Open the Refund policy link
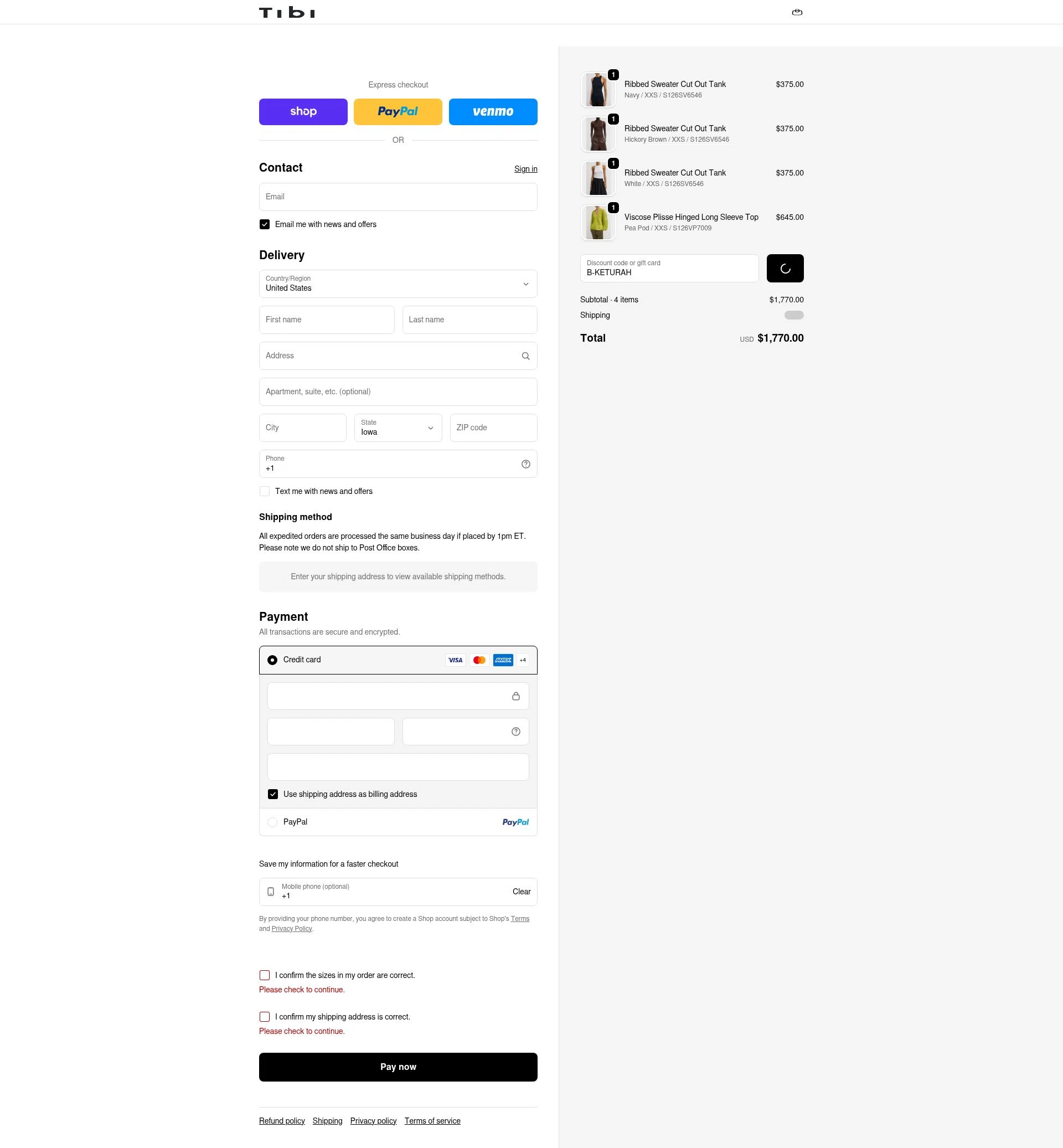 coord(282,1121)
